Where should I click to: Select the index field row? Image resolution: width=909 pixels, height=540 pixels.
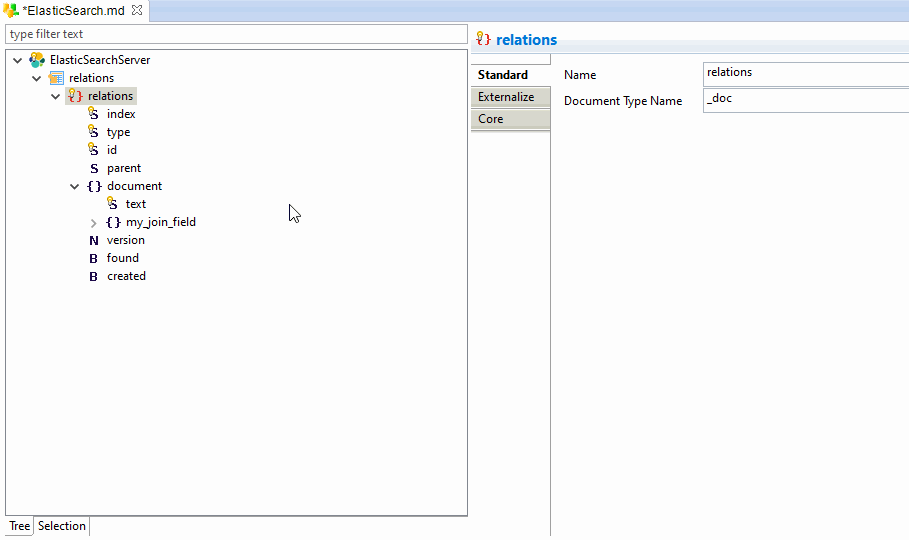coord(121,114)
